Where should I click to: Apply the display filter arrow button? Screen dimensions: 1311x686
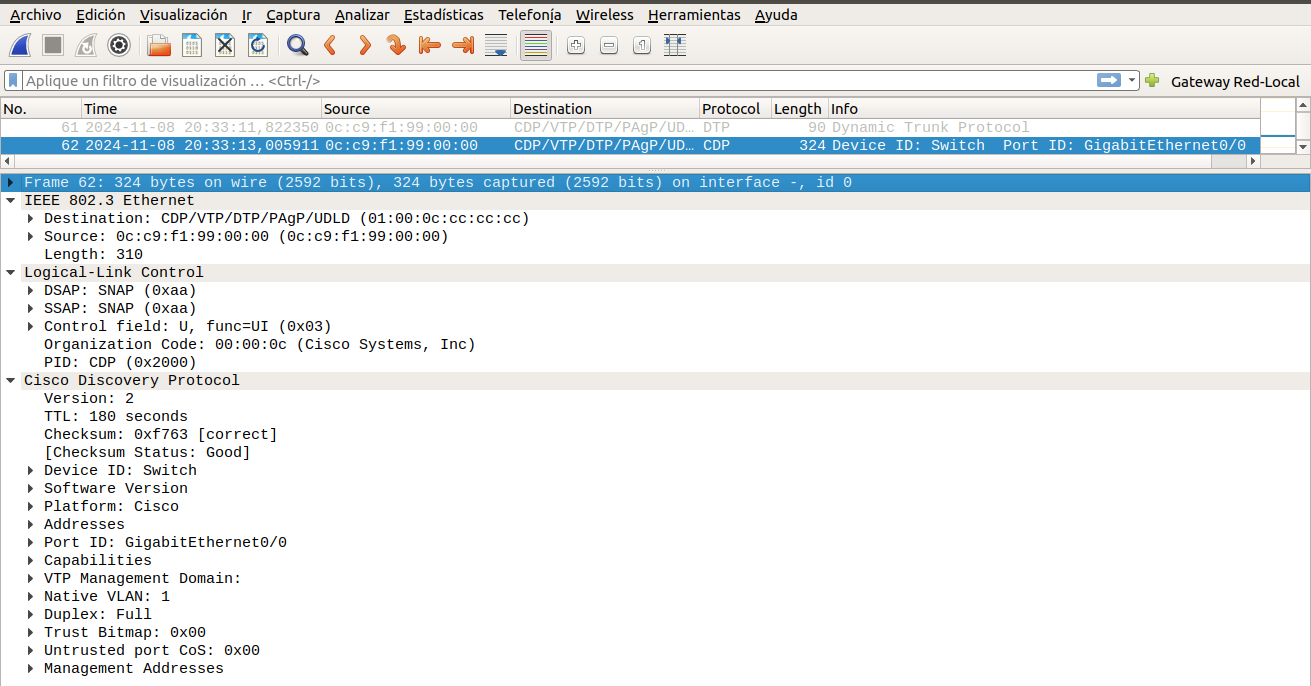pos(1109,81)
